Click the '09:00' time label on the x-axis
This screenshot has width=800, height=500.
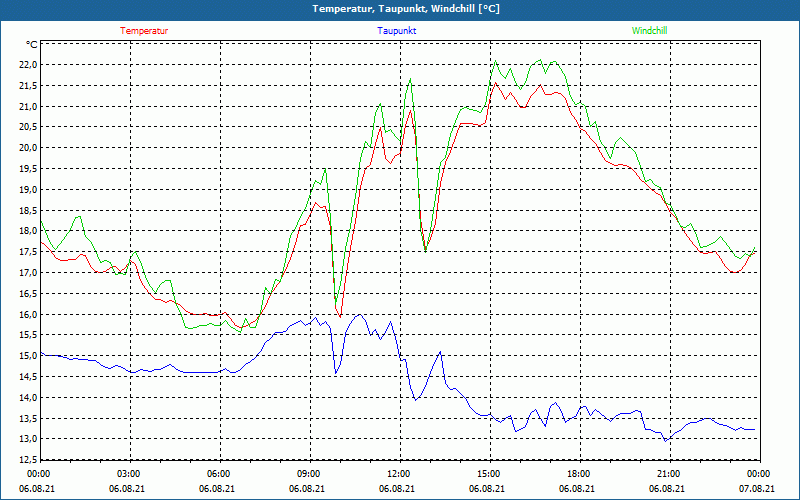[x=310, y=474]
